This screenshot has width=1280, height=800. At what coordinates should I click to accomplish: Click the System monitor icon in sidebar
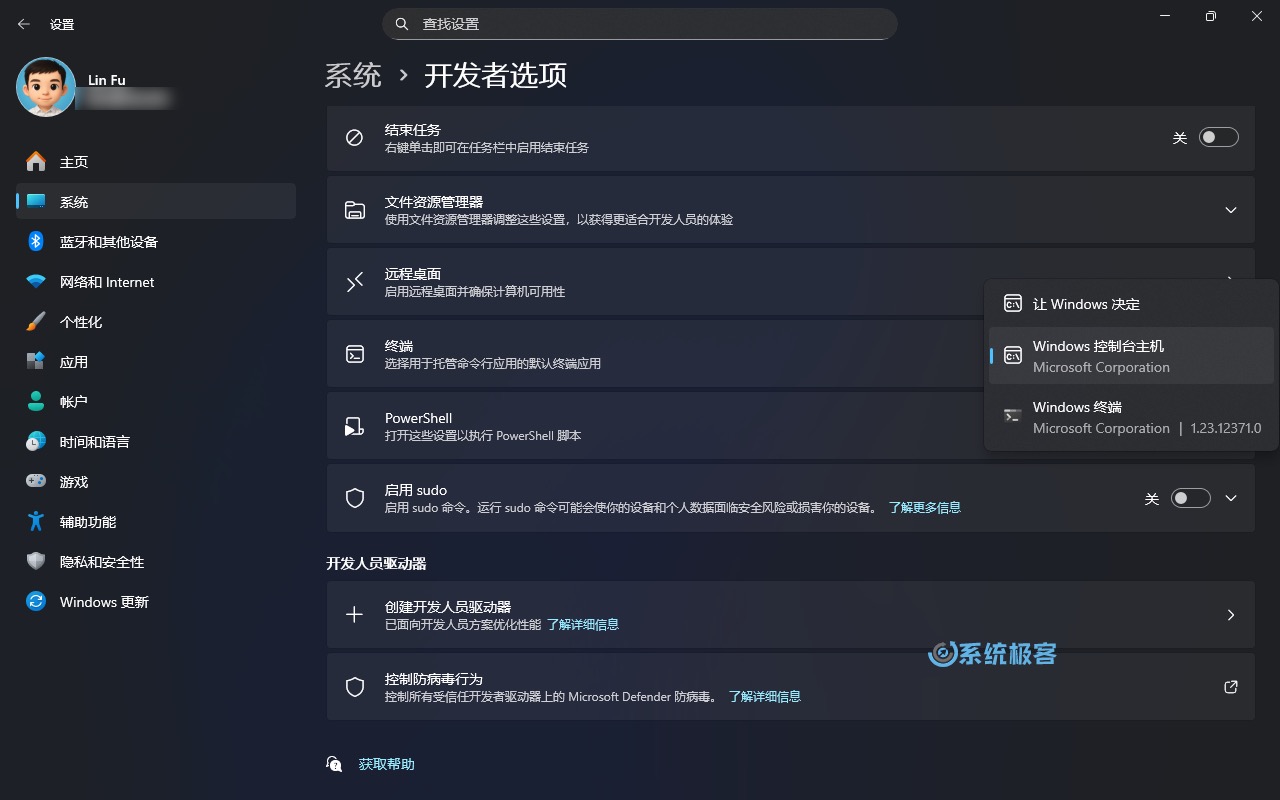point(36,201)
